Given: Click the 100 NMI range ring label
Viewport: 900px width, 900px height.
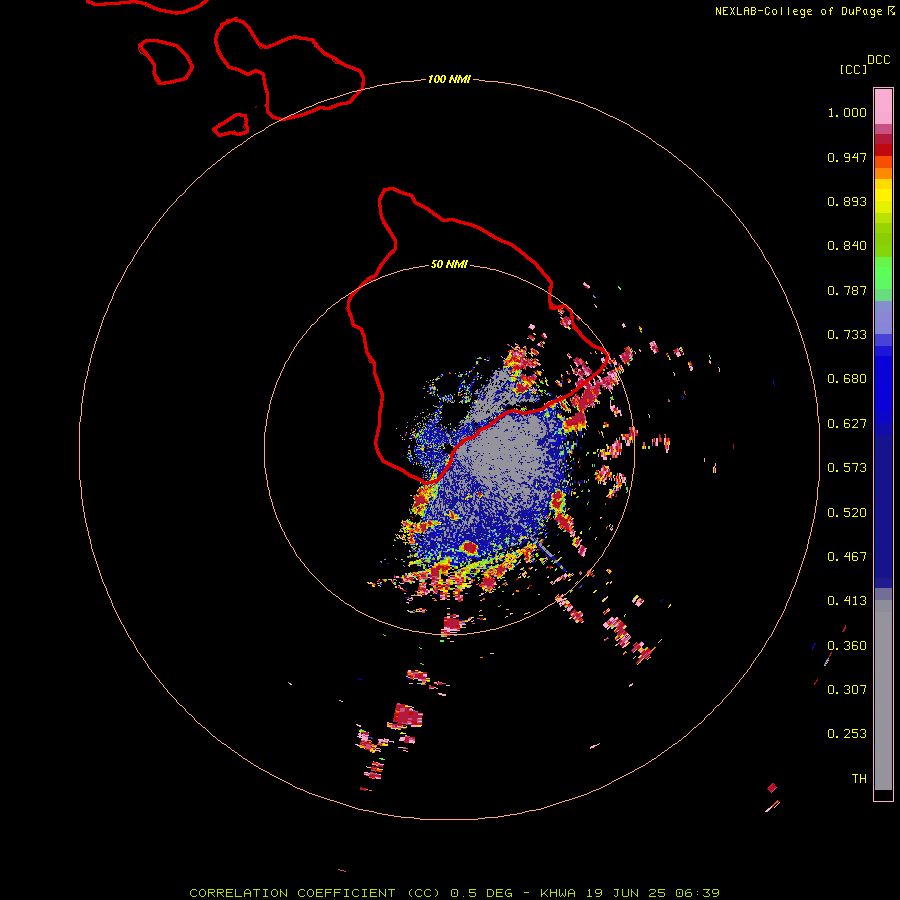Looking at the screenshot, I should [x=449, y=79].
